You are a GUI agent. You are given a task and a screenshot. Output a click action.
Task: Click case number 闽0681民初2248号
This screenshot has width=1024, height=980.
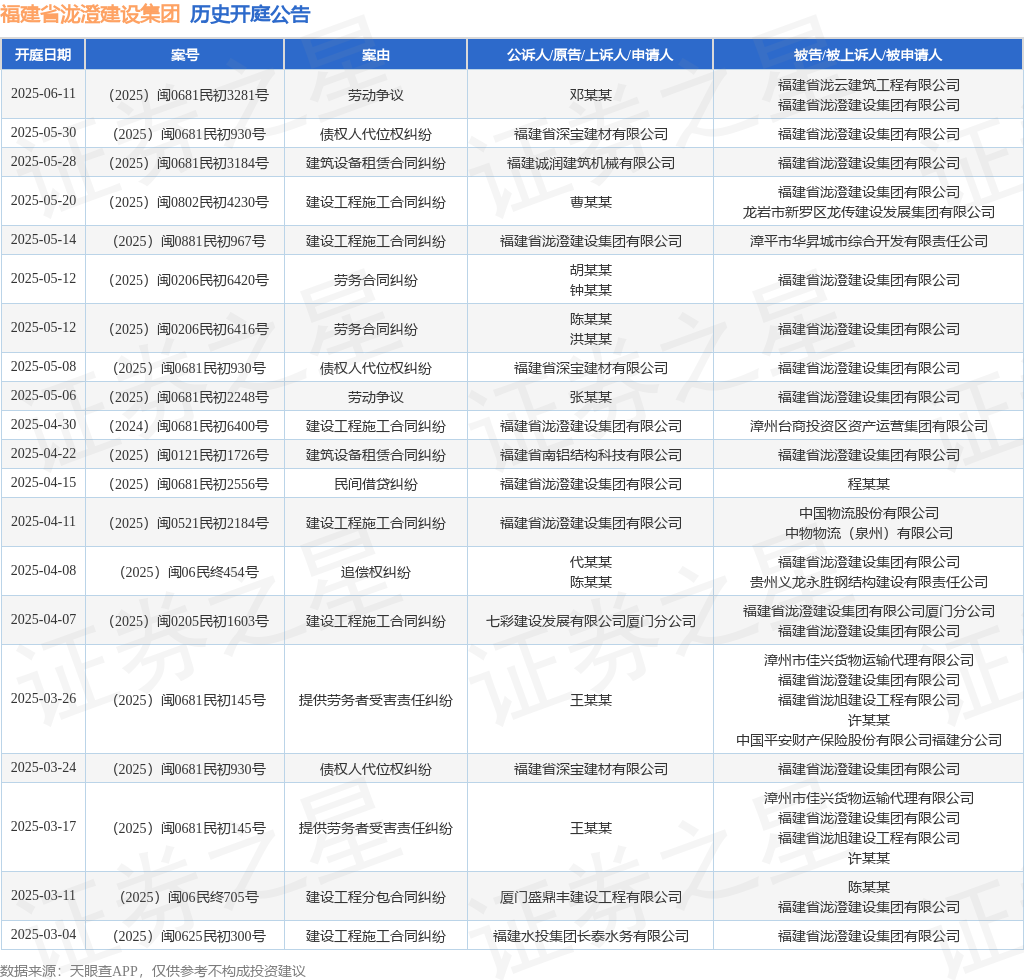point(189,397)
